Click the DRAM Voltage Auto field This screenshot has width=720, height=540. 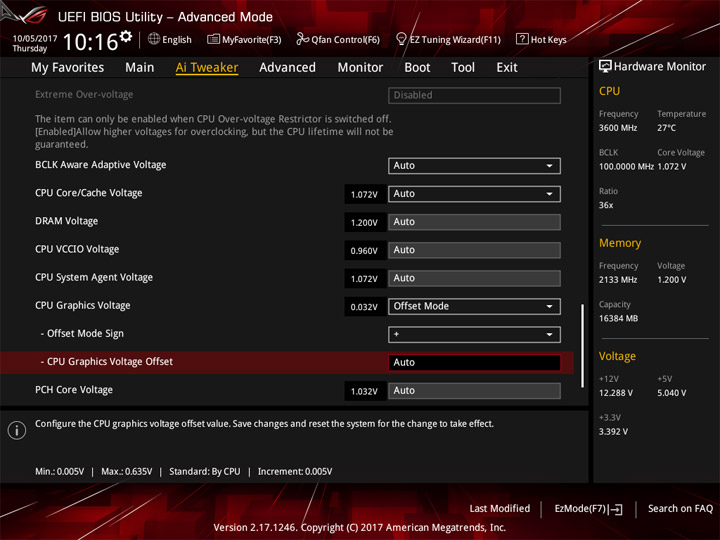pyautogui.click(x=474, y=222)
